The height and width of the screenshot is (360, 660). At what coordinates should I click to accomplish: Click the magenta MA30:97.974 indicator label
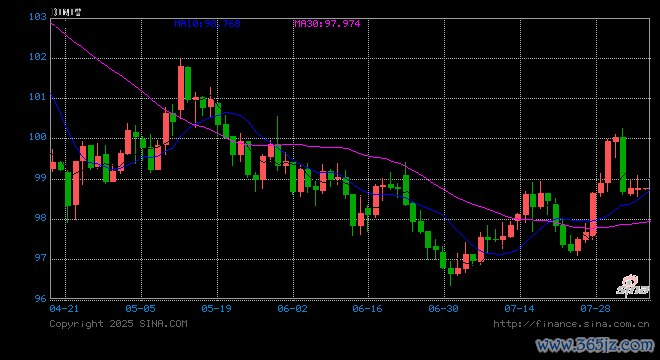[327, 24]
